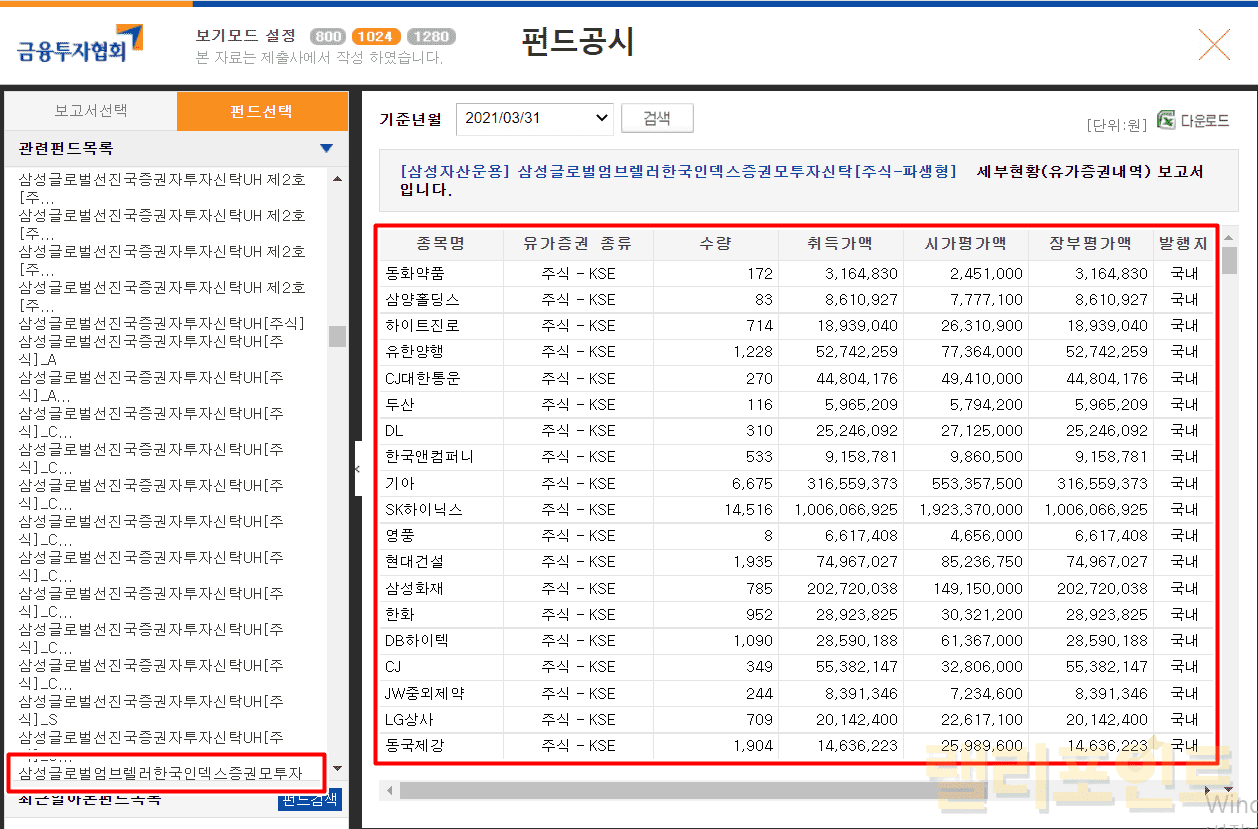Set view mode to 1280

point(431,37)
